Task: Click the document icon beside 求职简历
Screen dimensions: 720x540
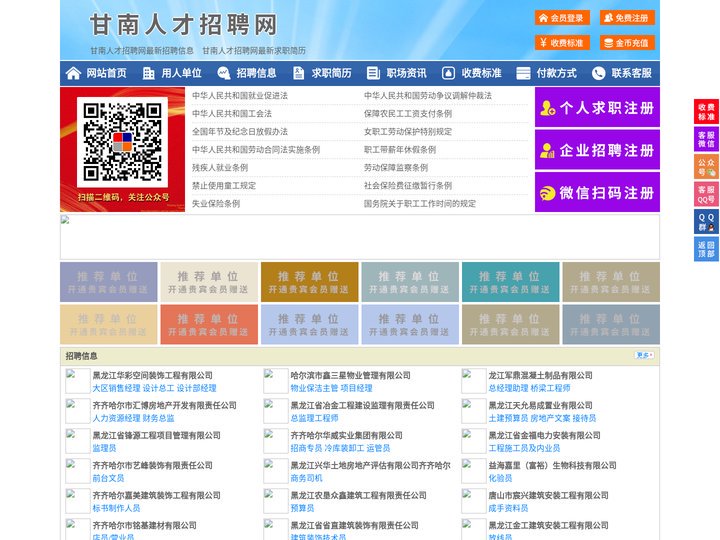Action: (298, 73)
